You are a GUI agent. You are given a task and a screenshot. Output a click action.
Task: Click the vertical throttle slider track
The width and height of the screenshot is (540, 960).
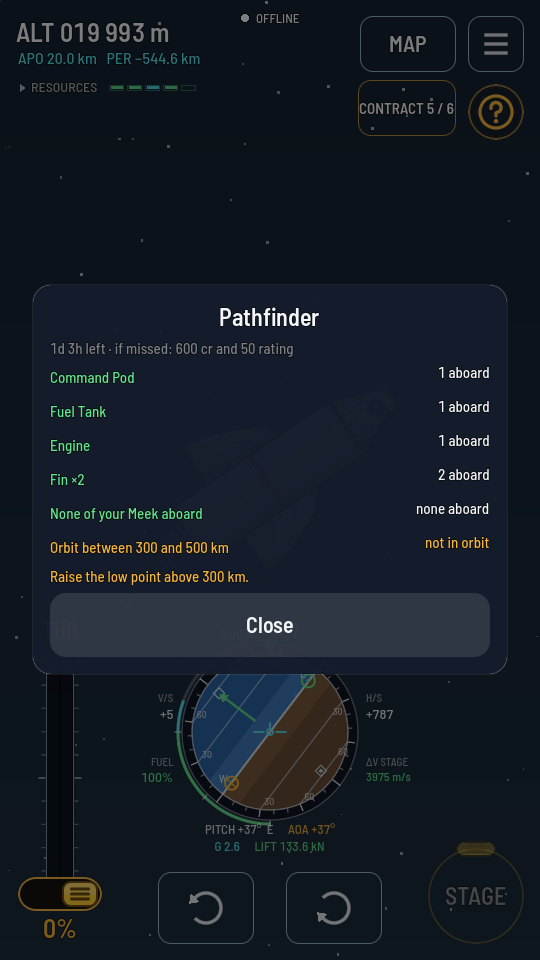(x=60, y=774)
